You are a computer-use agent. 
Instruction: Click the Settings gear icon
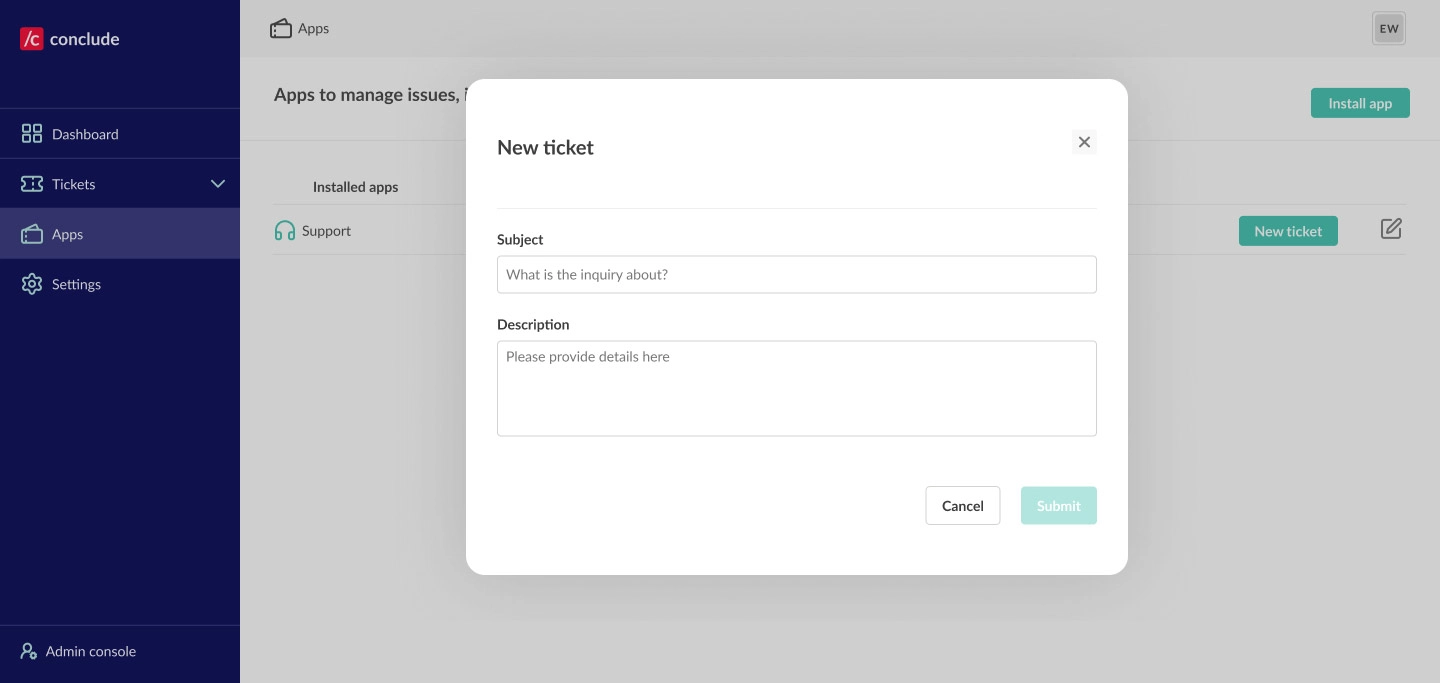point(32,284)
